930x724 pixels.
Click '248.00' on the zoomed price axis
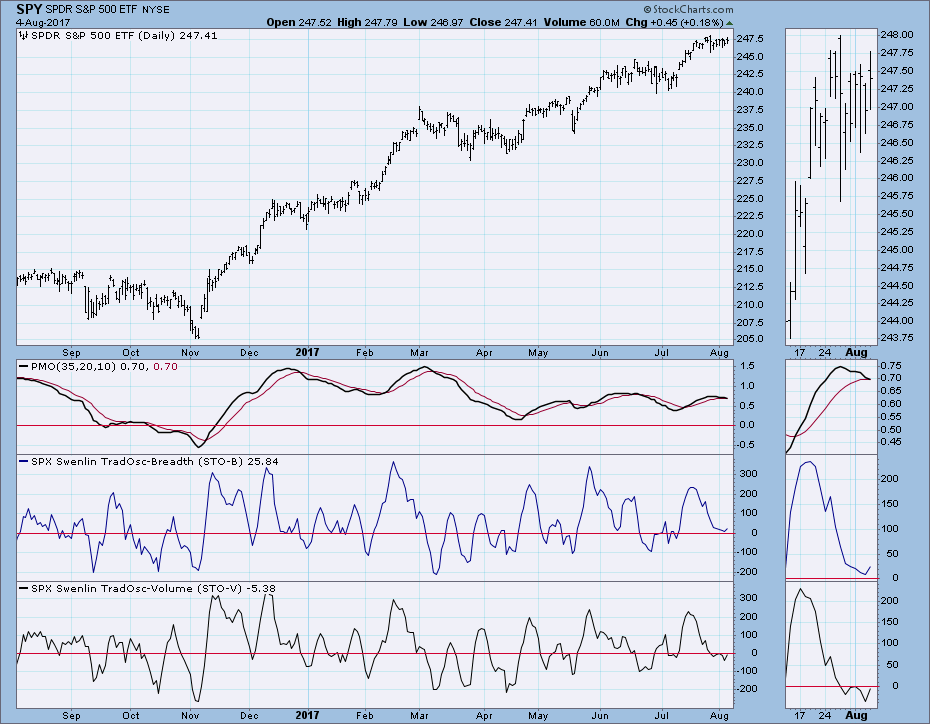897,34
